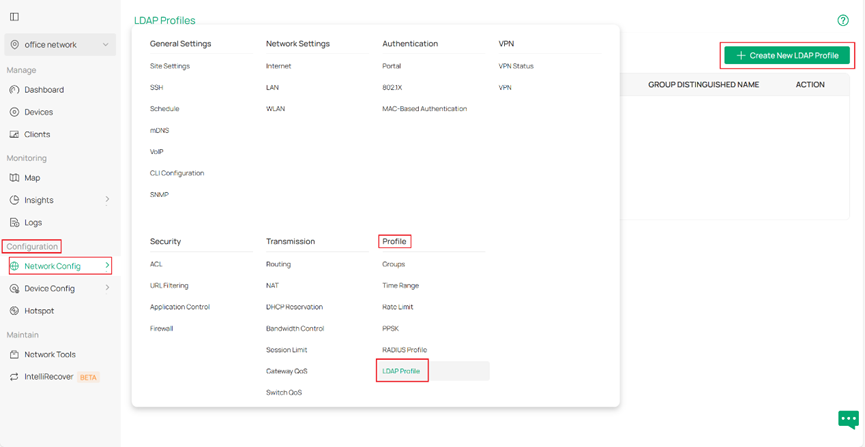The image size is (865, 447).
Task: Click the Devices icon in sidebar
Action: pyautogui.click(x=14, y=112)
